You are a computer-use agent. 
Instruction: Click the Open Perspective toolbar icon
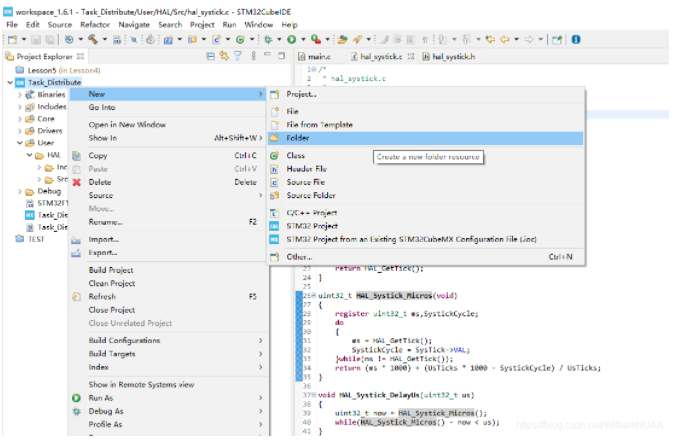557,39
